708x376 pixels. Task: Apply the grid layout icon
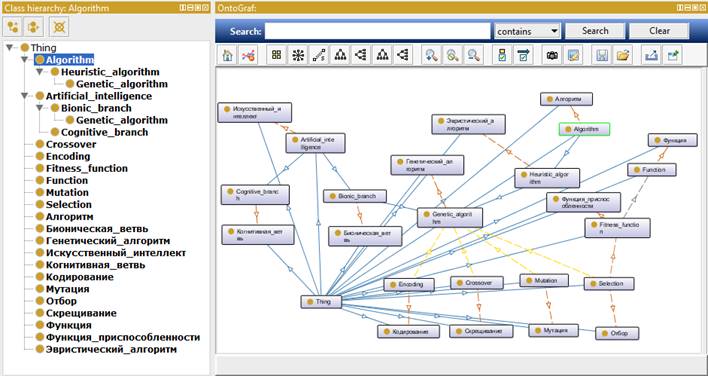pyautogui.click(x=276, y=55)
